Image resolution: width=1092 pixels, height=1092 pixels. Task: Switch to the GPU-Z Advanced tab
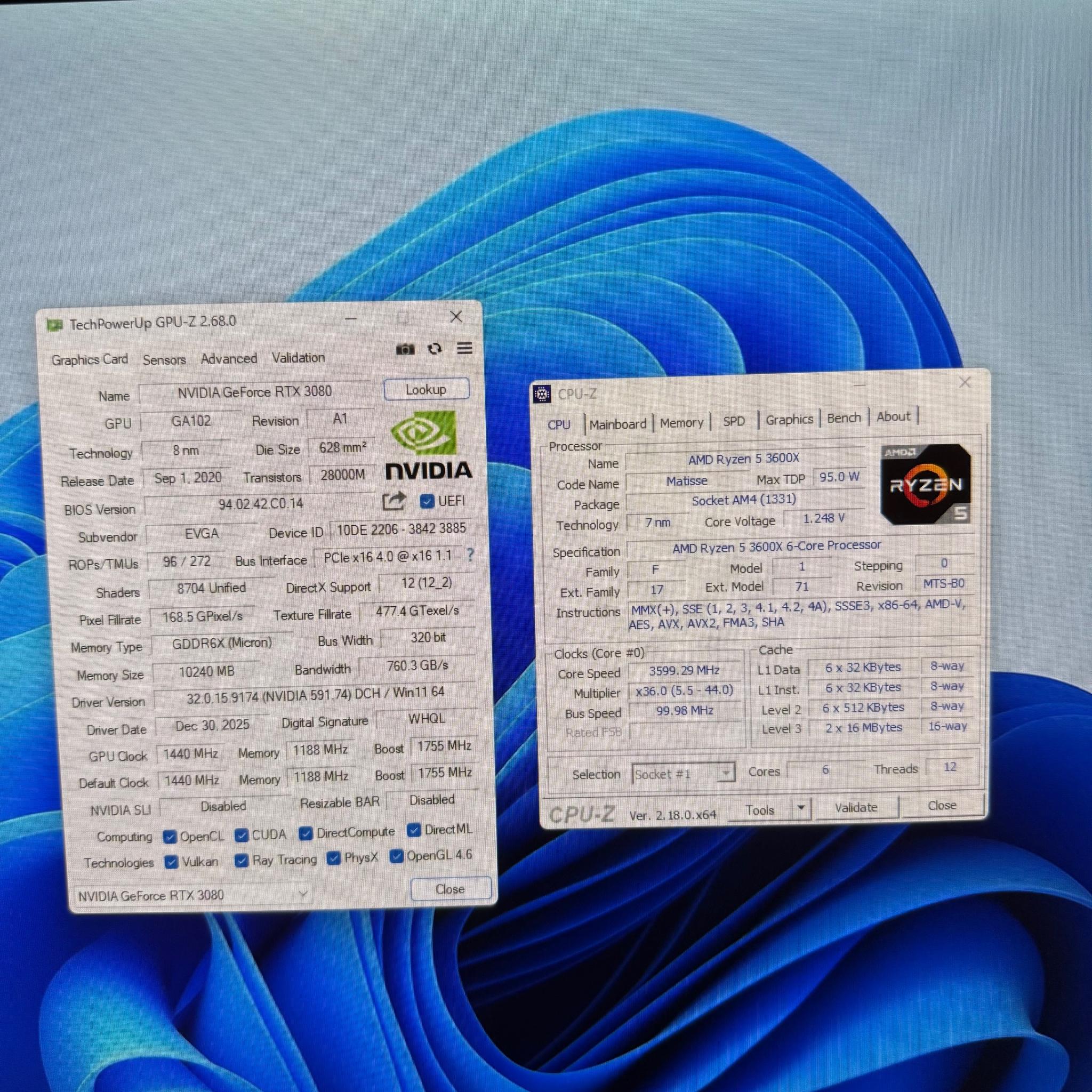229,358
